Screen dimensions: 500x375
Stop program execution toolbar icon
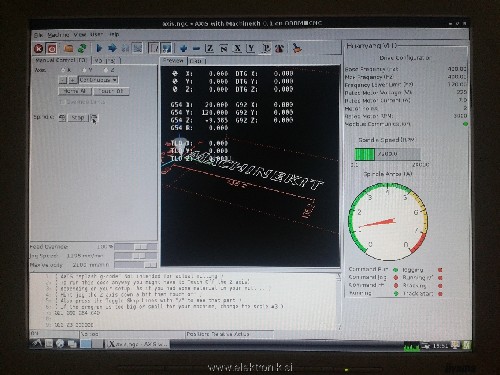(137, 48)
